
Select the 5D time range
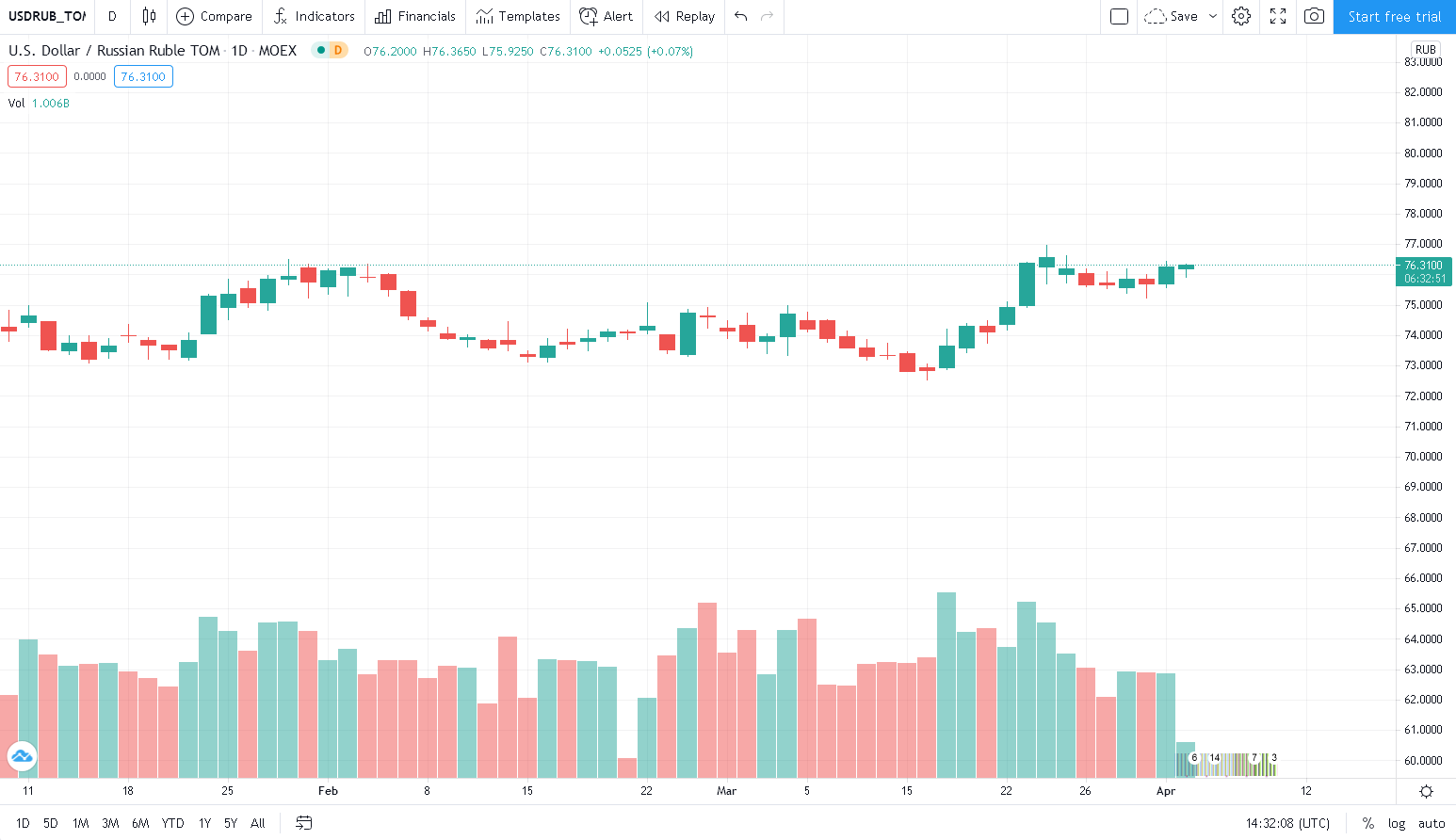51,823
